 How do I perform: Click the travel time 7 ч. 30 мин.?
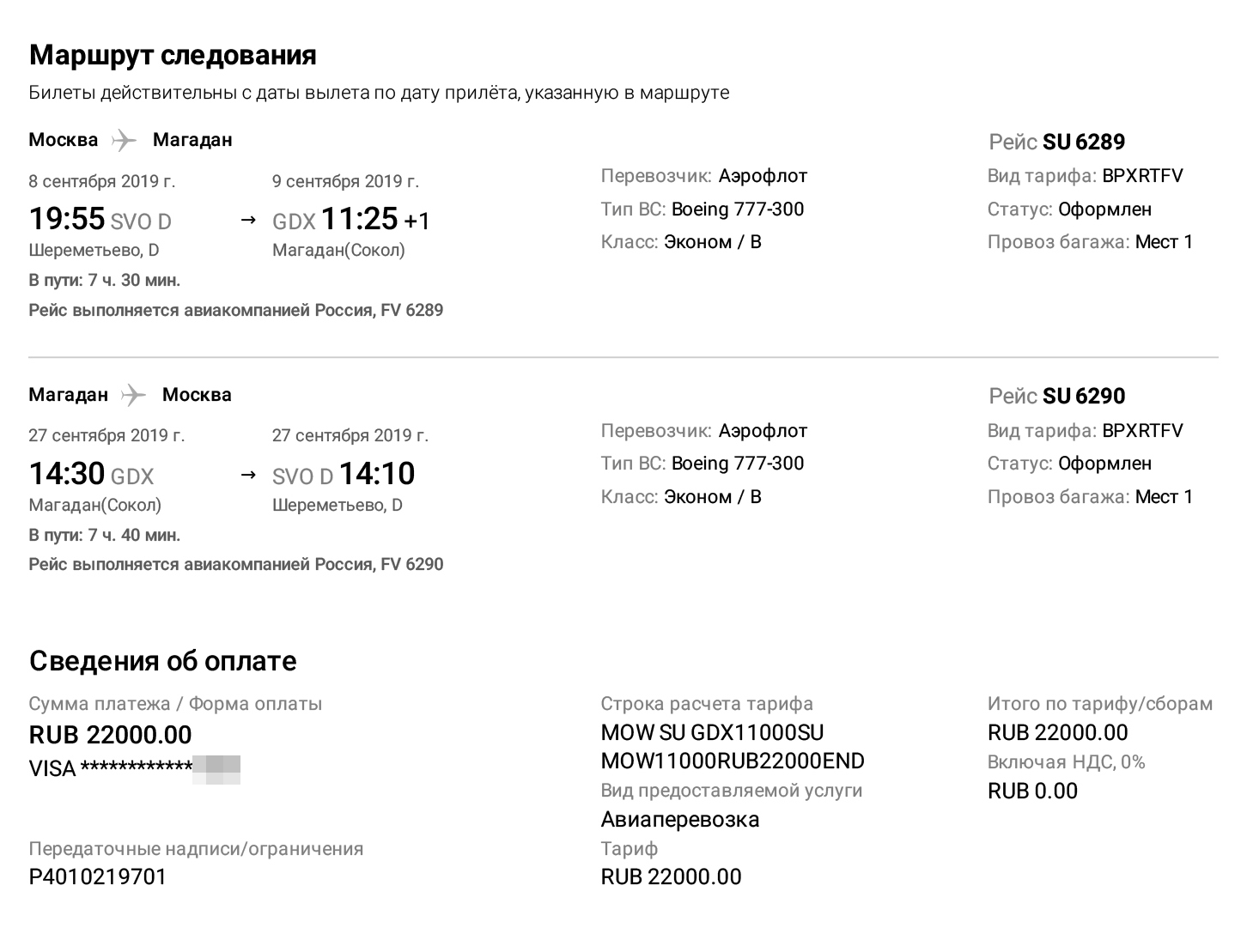(x=105, y=280)
